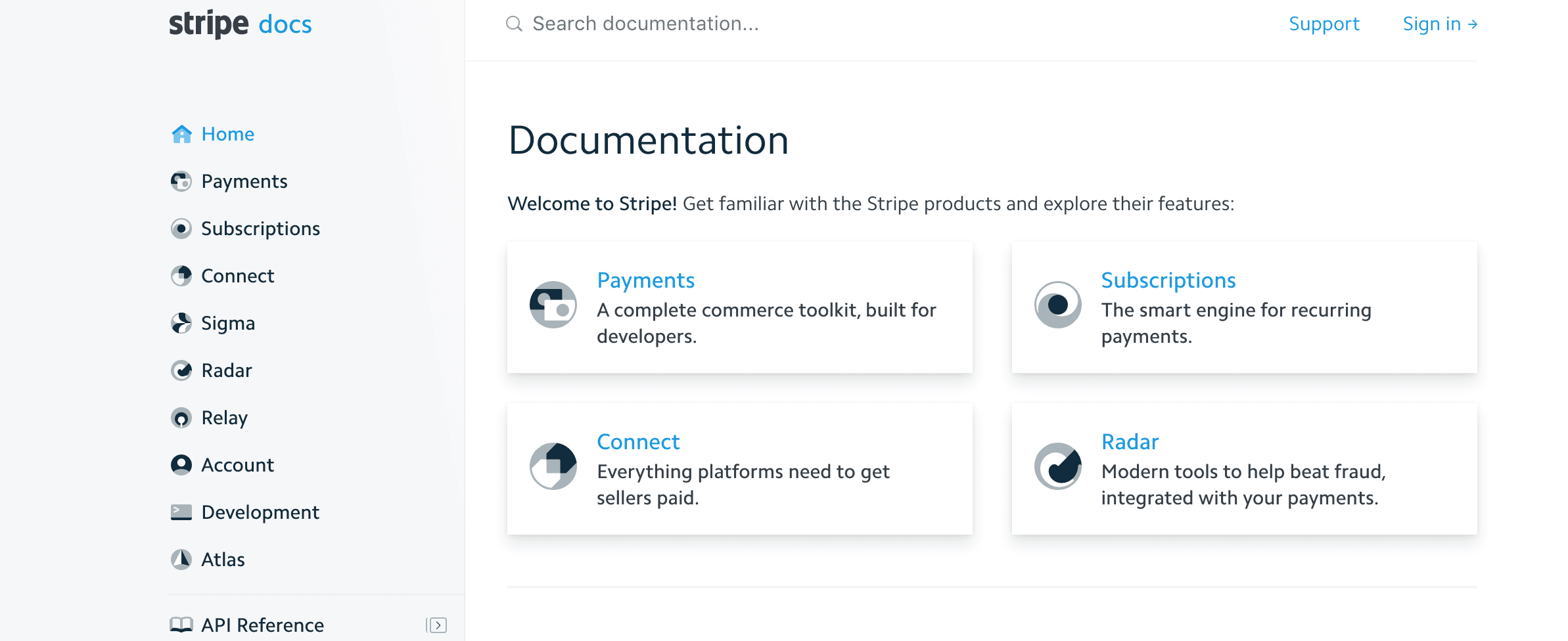Click the Connect card icon
Viewport: 1568px width, 641px height.
[553, 466]
